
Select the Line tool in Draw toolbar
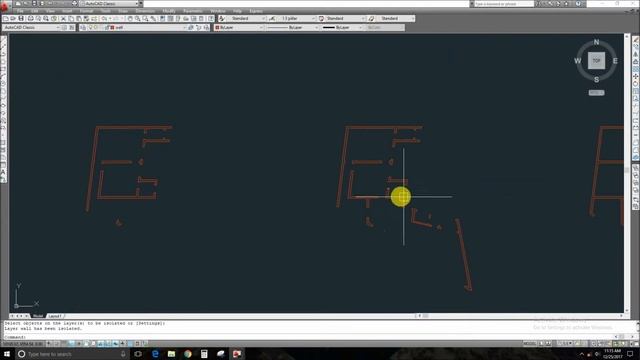[x=4, y=40]
